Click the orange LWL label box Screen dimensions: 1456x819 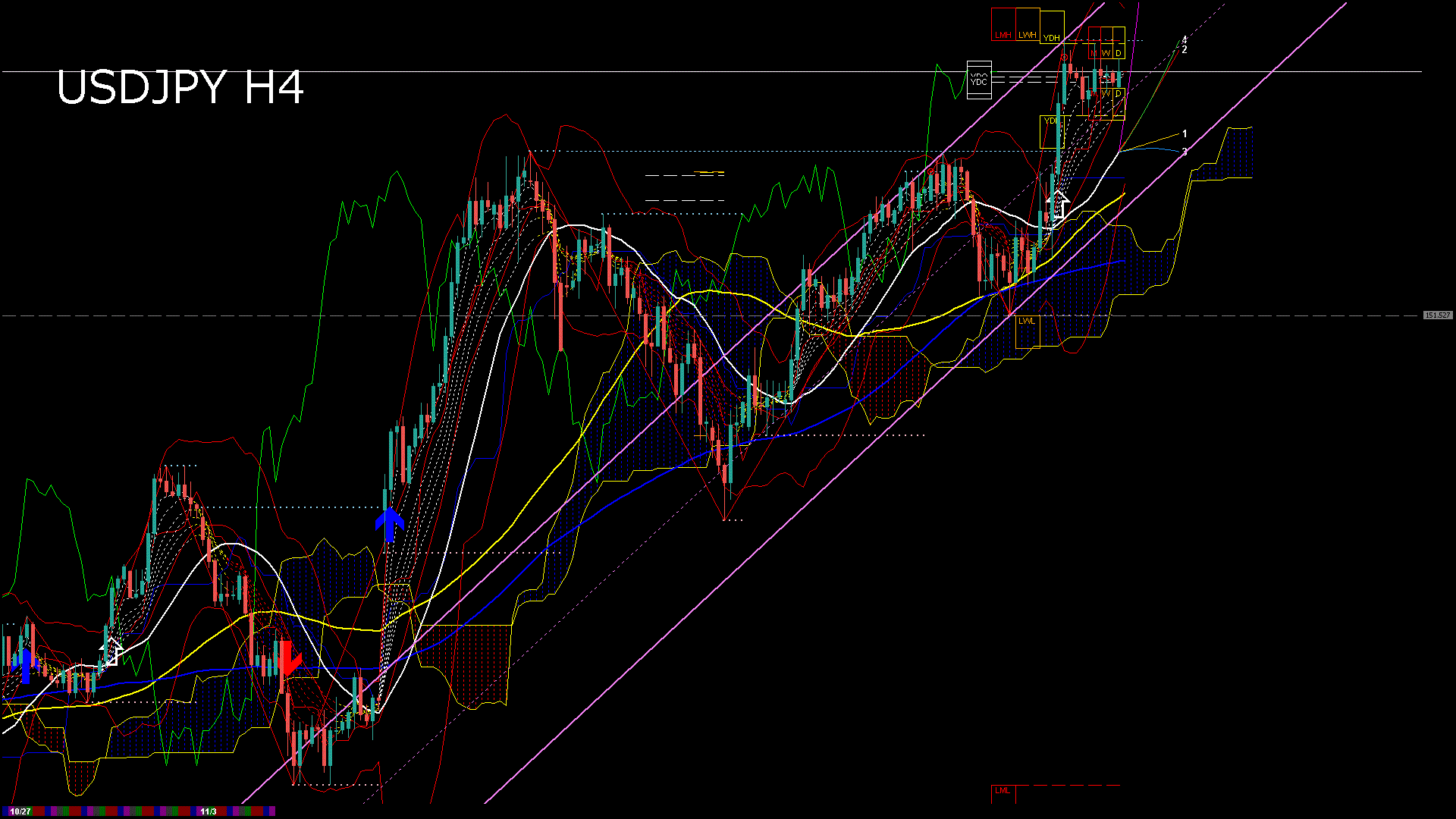(1027, 322)
